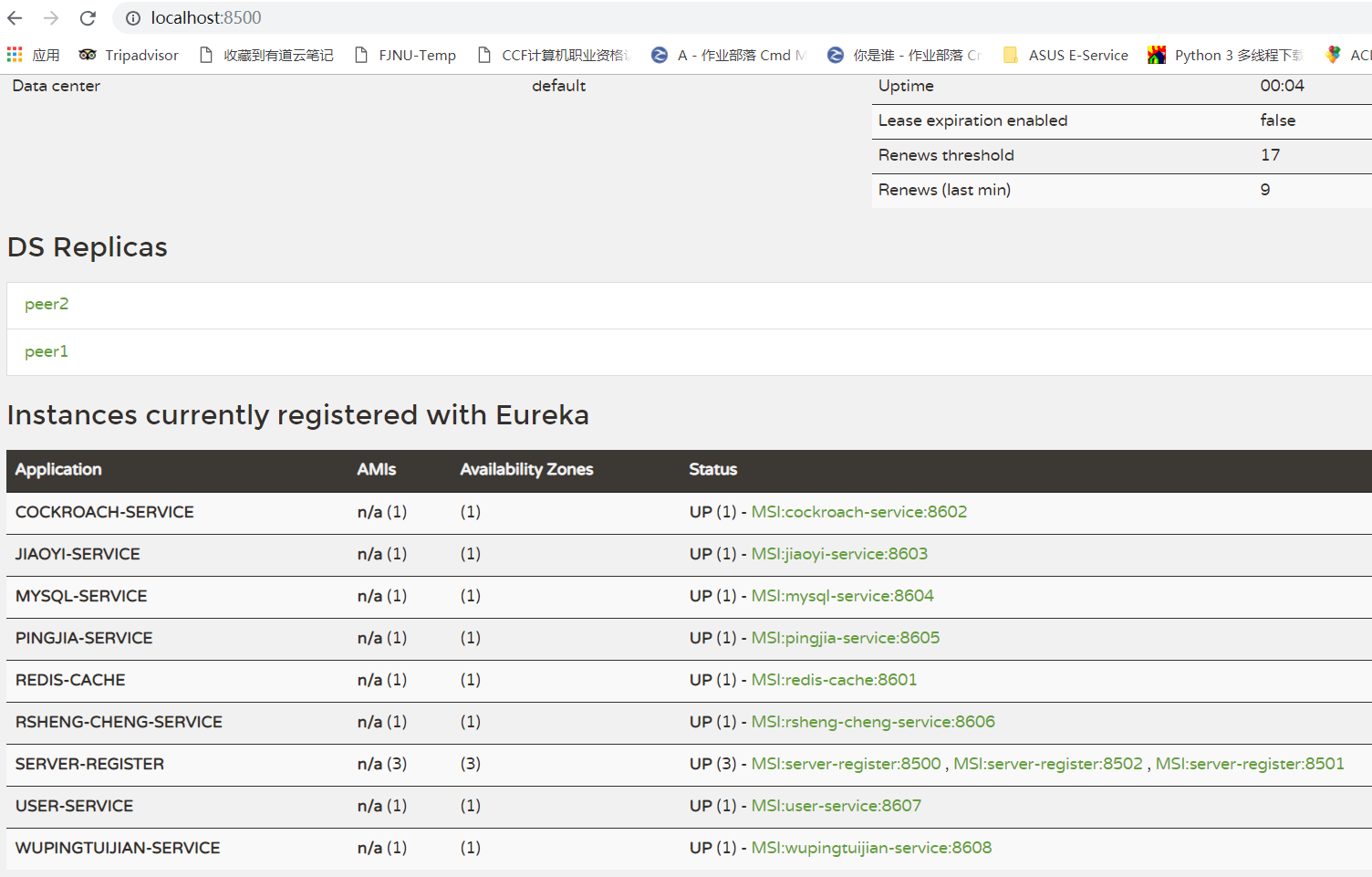This screenshot has height=877, width=1372.
Task: Click the Renews threshold value 17
Action: tap(1271, 155)
